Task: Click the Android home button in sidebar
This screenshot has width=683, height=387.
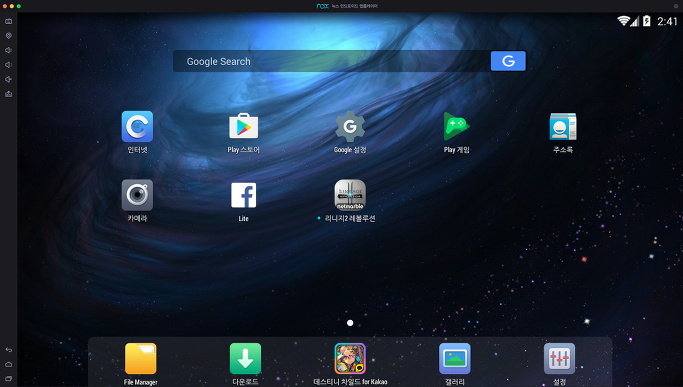Action: point(8,364)
